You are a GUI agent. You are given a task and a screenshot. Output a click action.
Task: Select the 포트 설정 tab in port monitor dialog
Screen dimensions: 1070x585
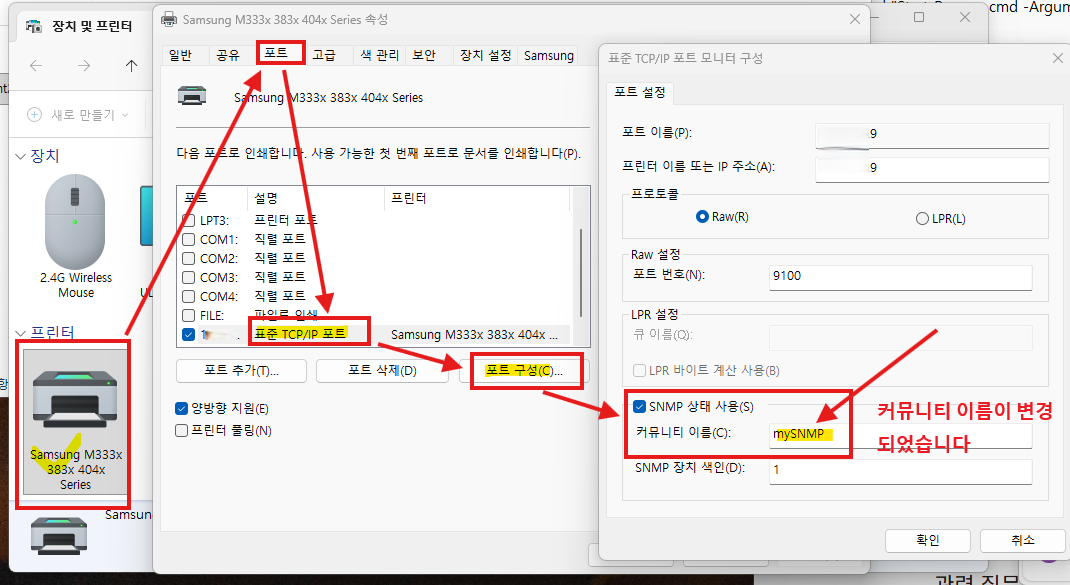click(x=639, y=92)
